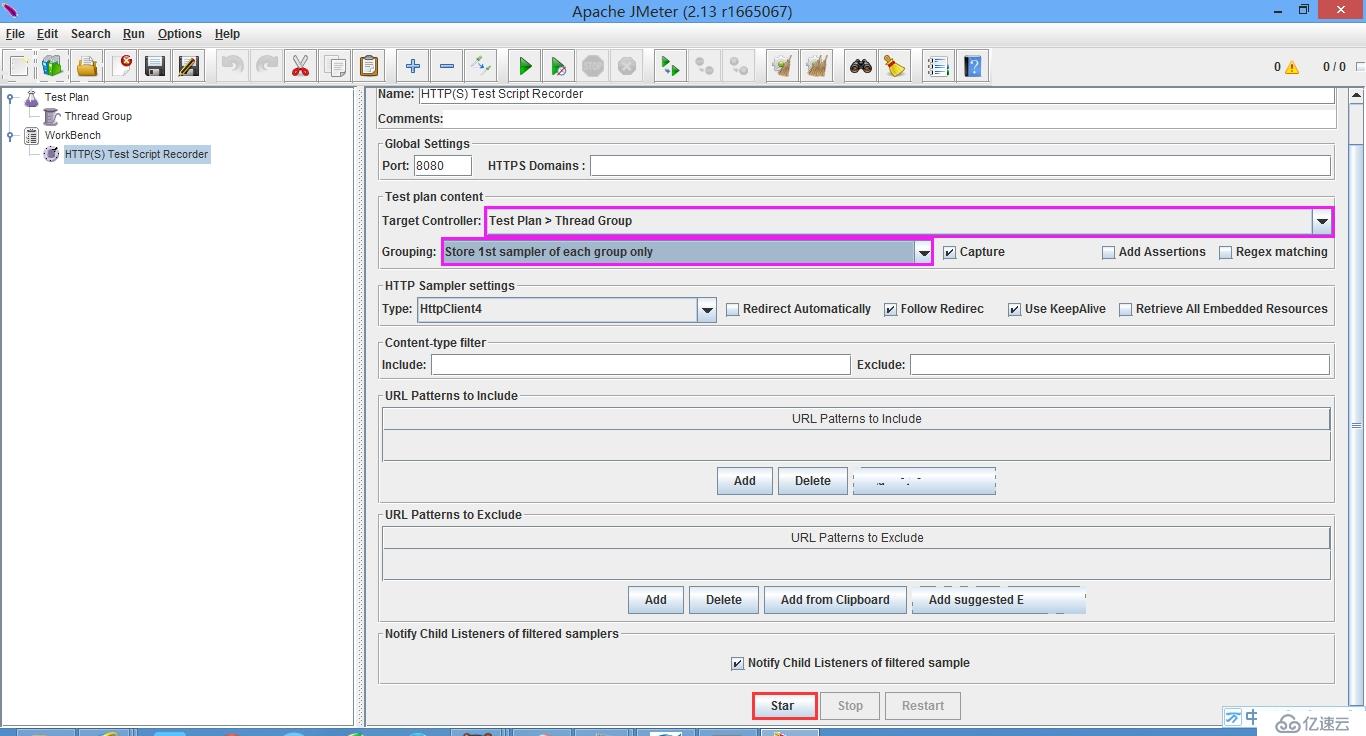The height and width of the screenshot is (736, 1366).
Task: Open the Edit menu
Action: tap(47, 34)
